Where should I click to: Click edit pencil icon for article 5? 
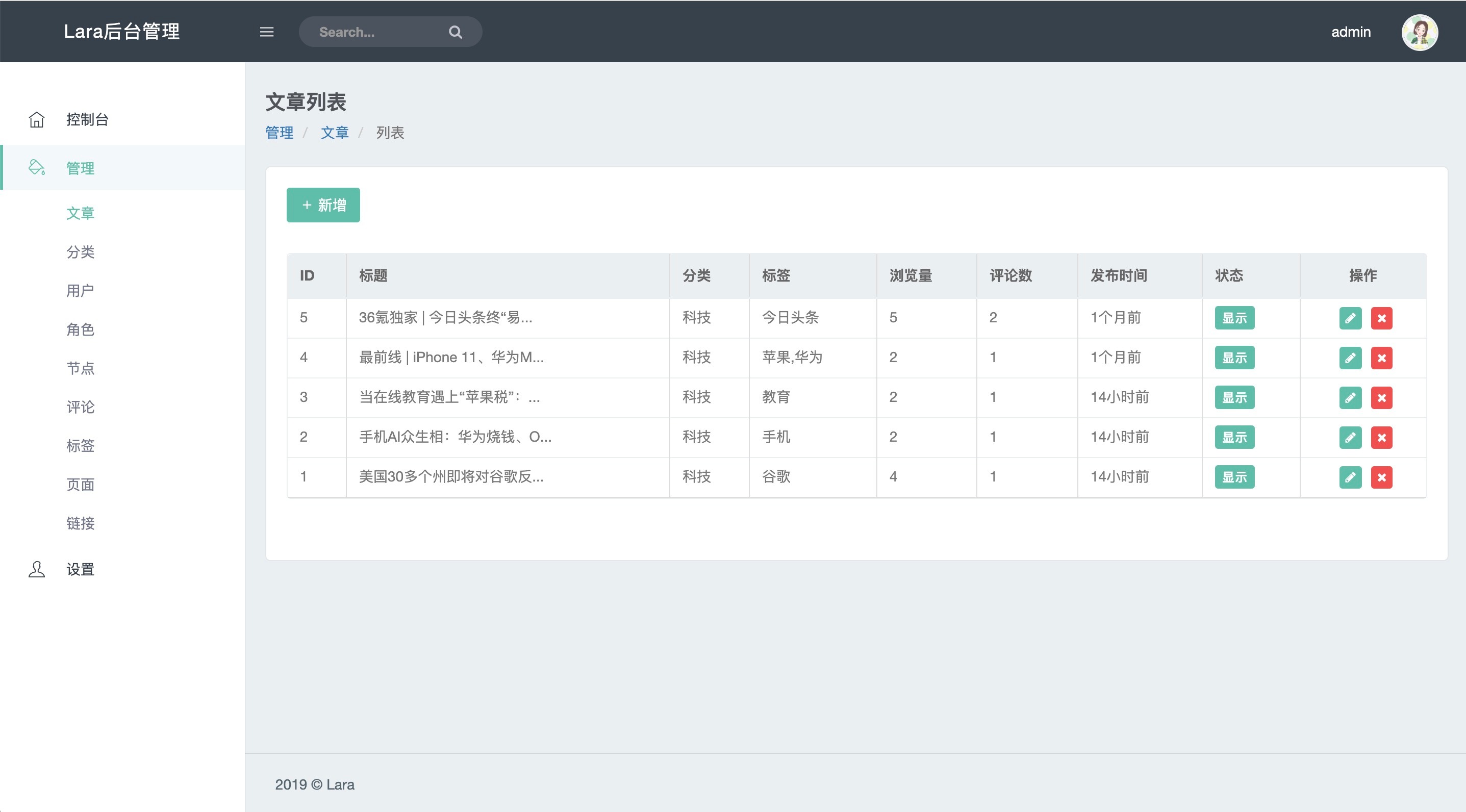click(x=1350, y=318)
